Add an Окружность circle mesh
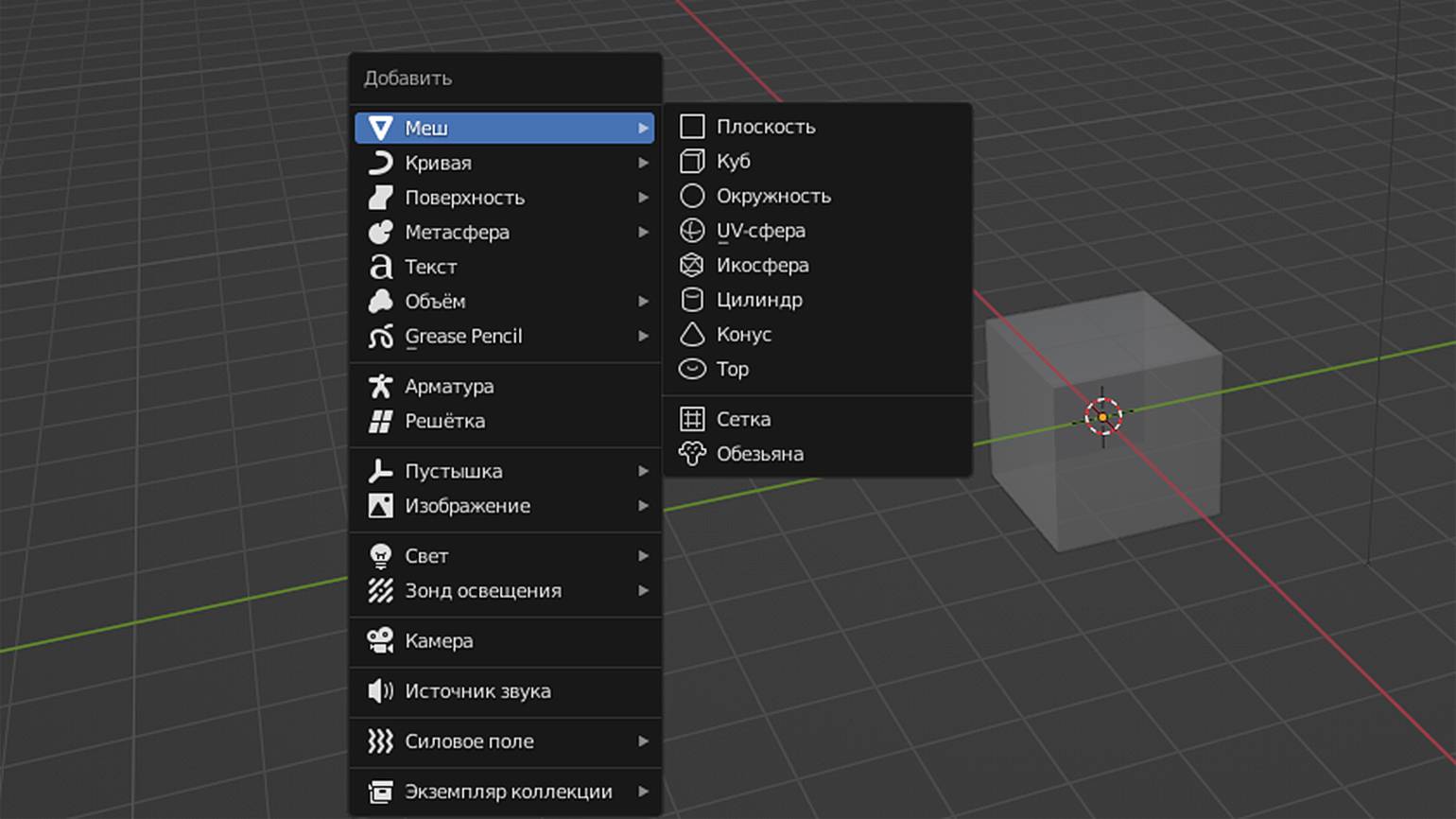This screenshot has width=1456, height=819. pos(772,196)
